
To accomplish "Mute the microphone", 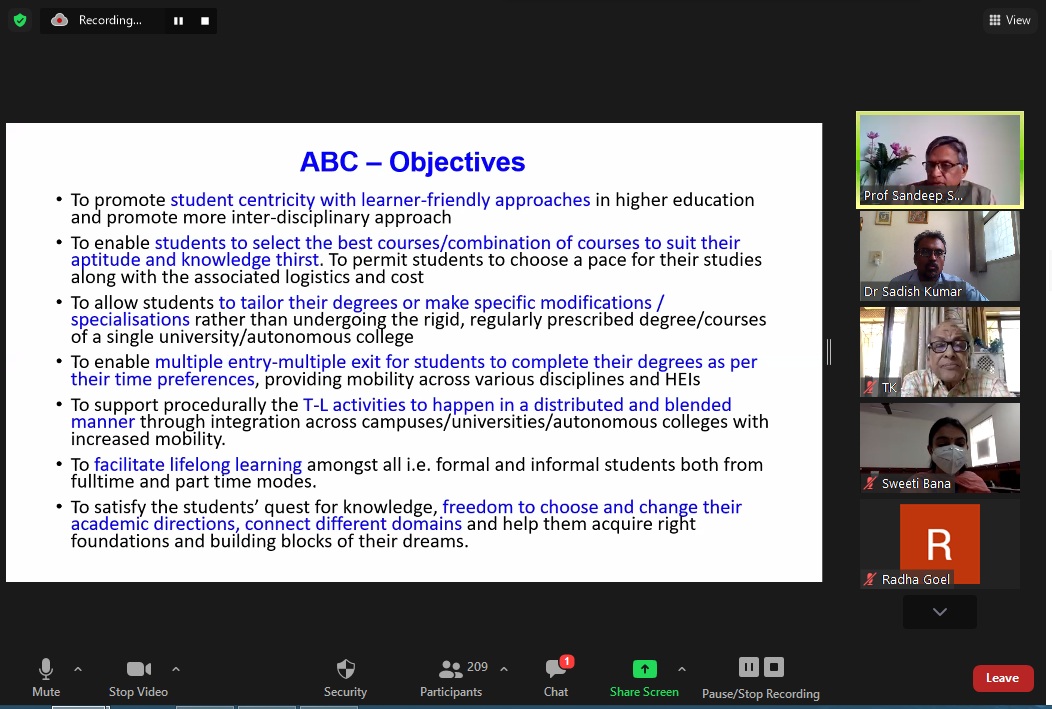I will point(46,677).
